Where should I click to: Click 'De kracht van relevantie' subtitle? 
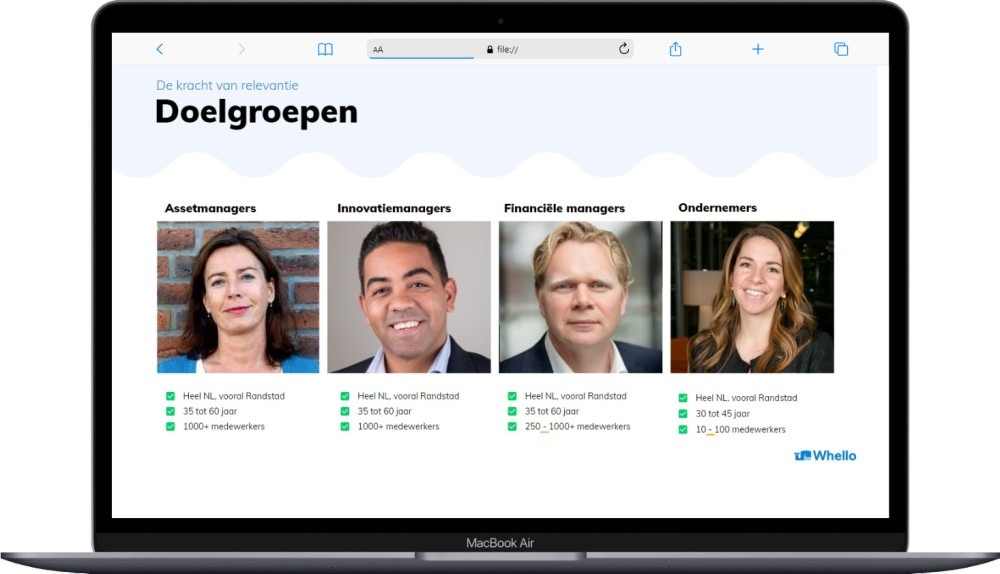[x=227, y=85]
